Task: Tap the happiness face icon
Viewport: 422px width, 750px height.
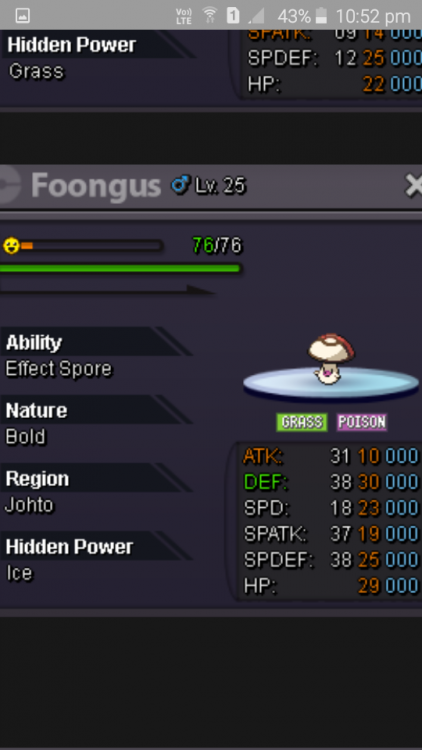Action: [11, 246]
